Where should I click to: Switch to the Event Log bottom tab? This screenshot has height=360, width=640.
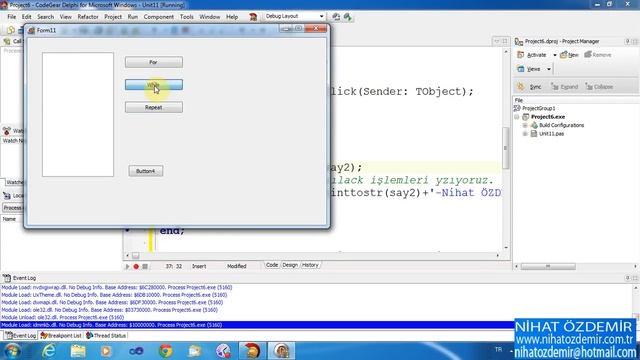21,336
